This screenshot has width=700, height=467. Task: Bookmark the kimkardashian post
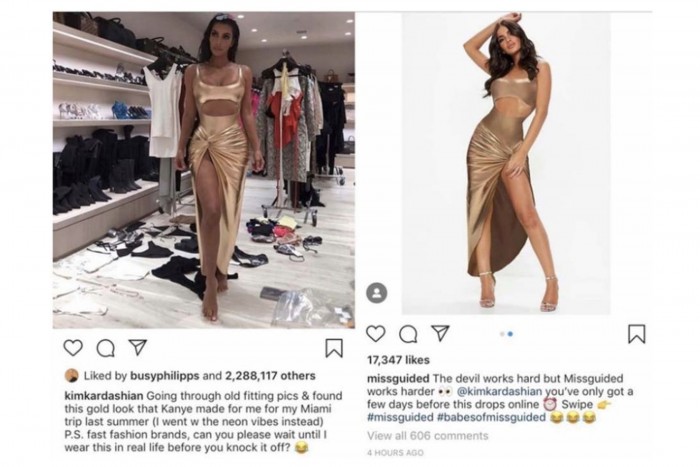pyautogui.click(x=333, y=348)
